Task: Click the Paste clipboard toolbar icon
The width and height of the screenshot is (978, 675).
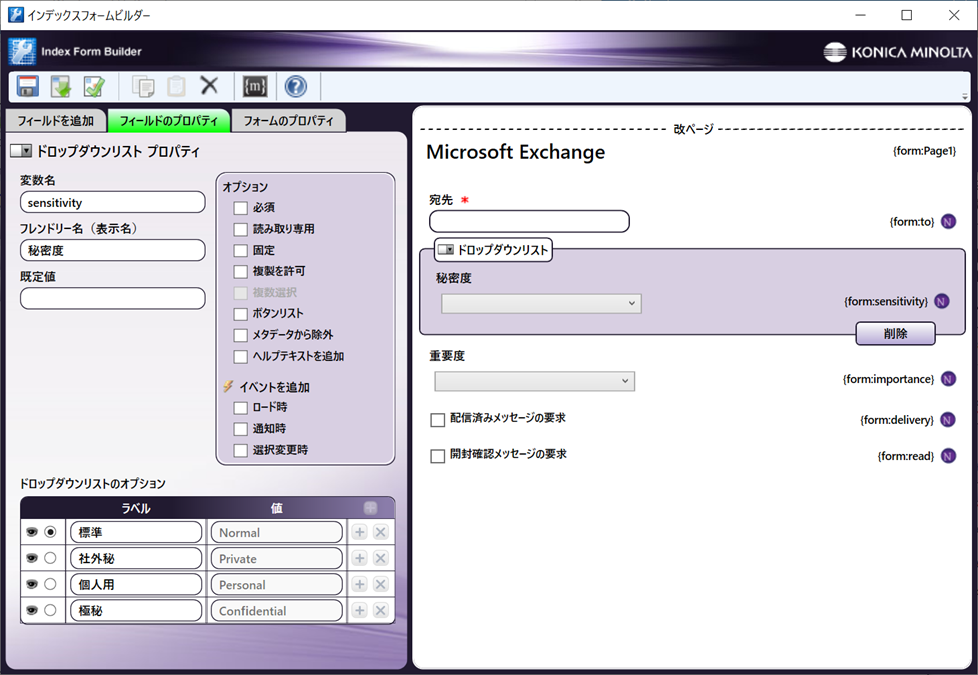Action: click(177, 86)
